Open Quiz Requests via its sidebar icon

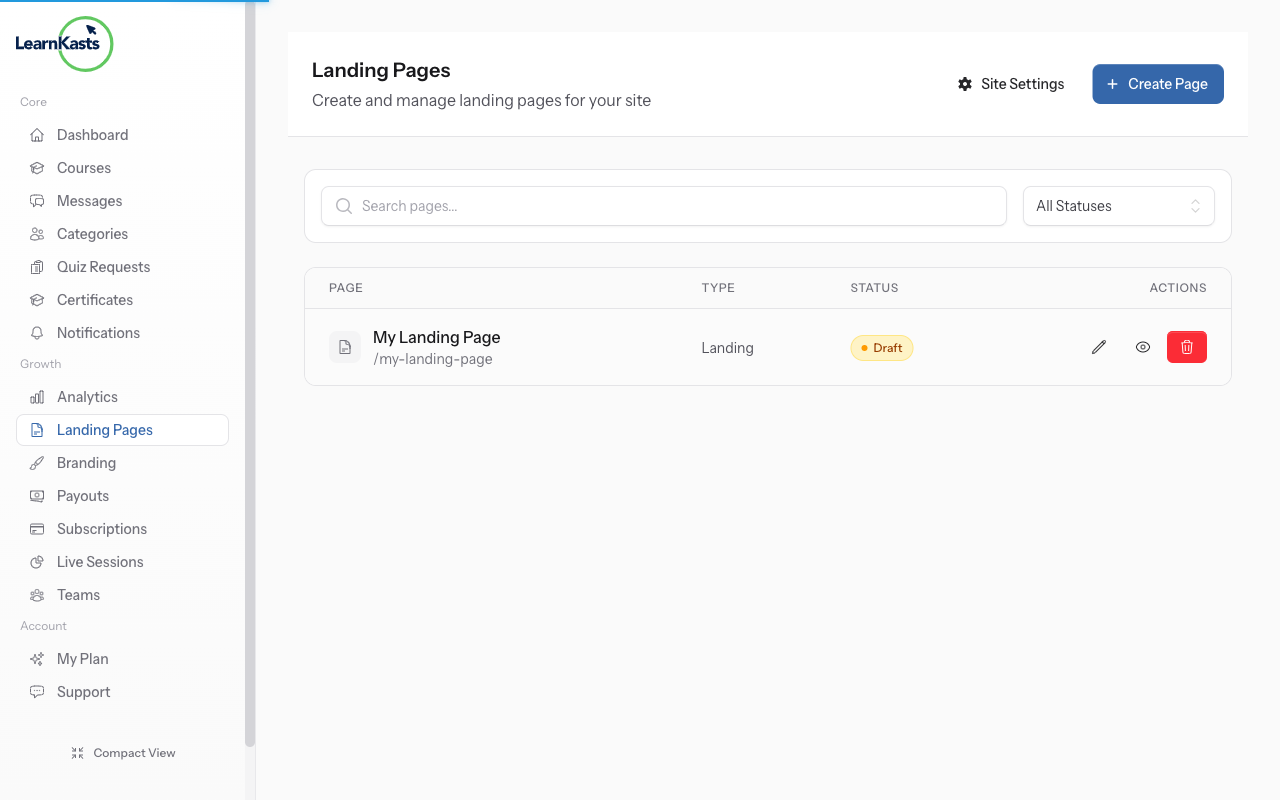36,266
